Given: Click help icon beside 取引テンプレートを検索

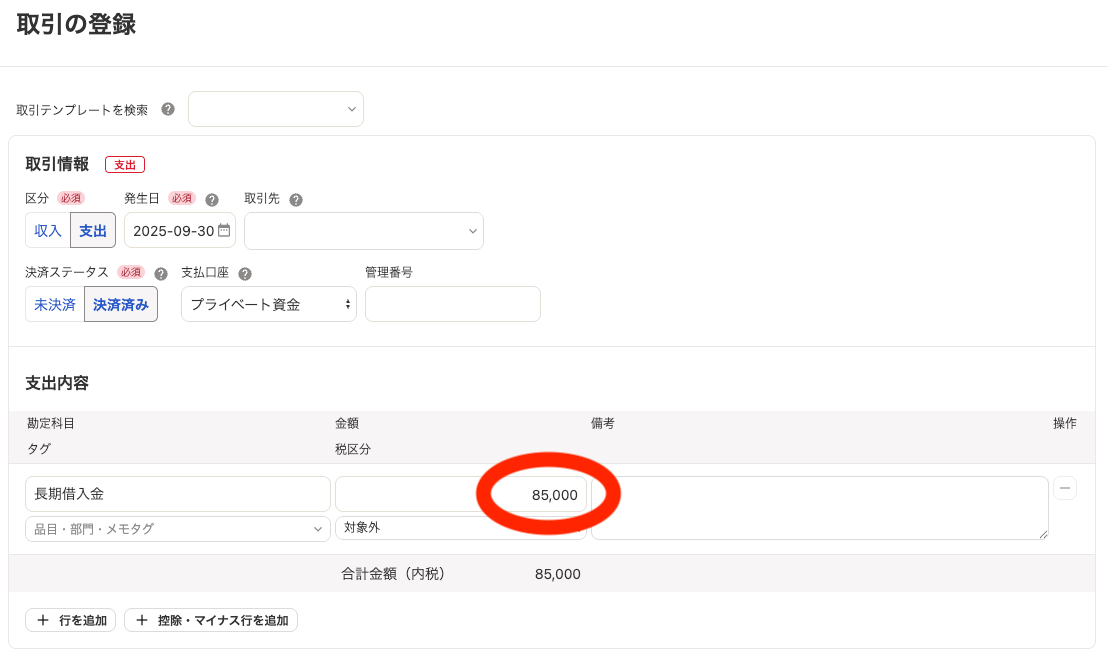Looking at the screenshot, I should (x=168, y=109).
